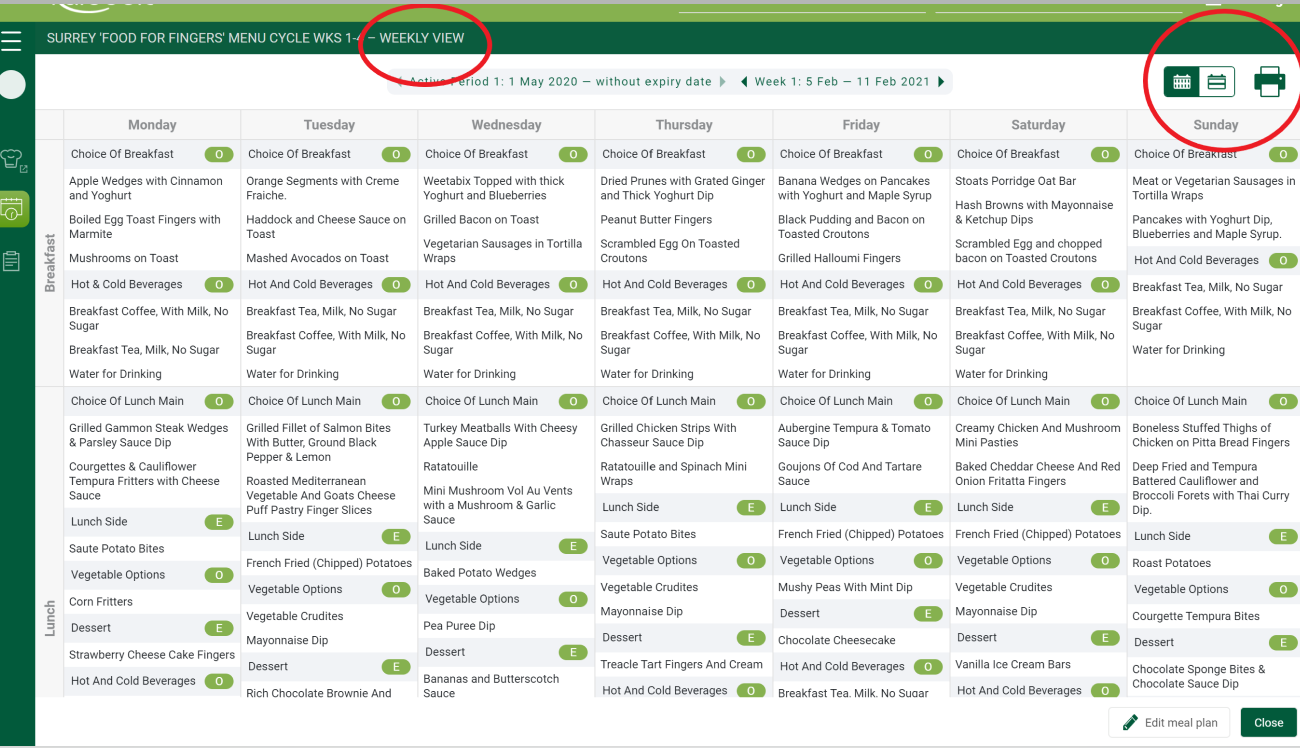Select the Wednesday column header
The height and width of the screenshot is (748, 1300).
point(506,125)
